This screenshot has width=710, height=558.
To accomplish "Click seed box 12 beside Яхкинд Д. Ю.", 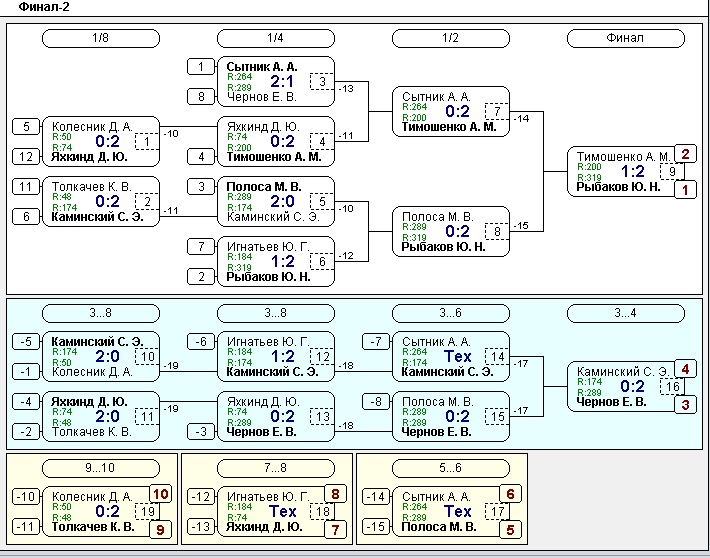I will coord(26,157).
